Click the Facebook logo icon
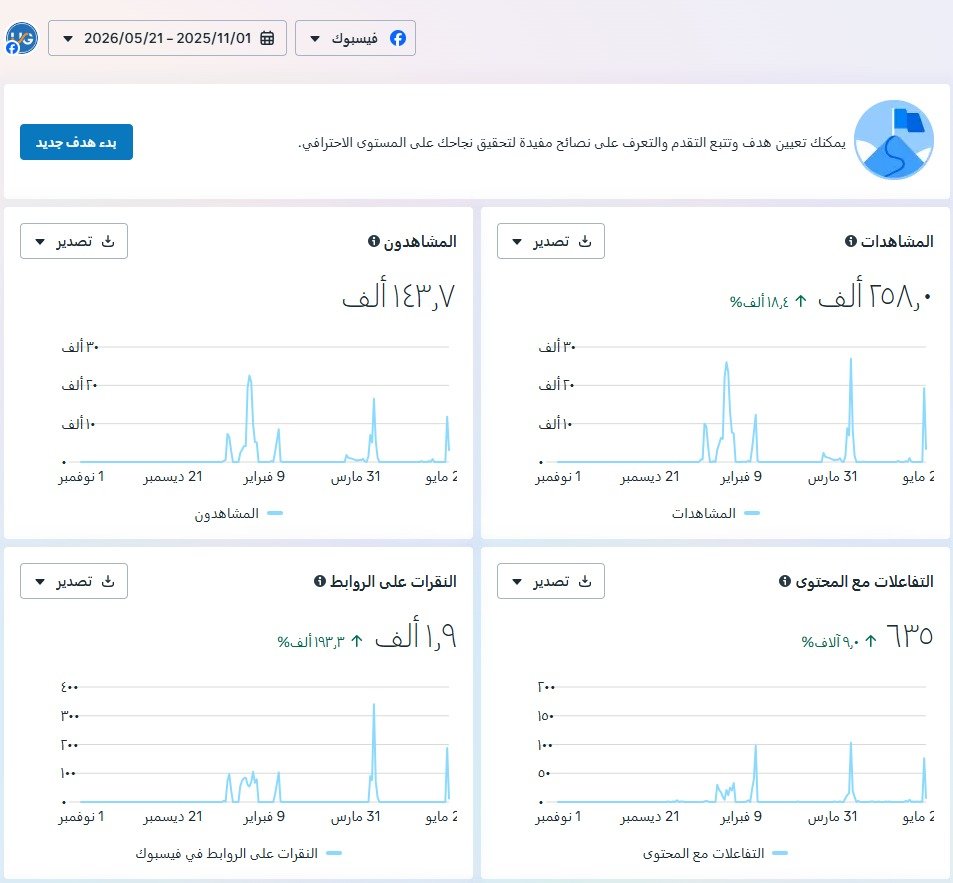This screenshot has height=883, width=953. pyautogui.click(x=397, y=38)
